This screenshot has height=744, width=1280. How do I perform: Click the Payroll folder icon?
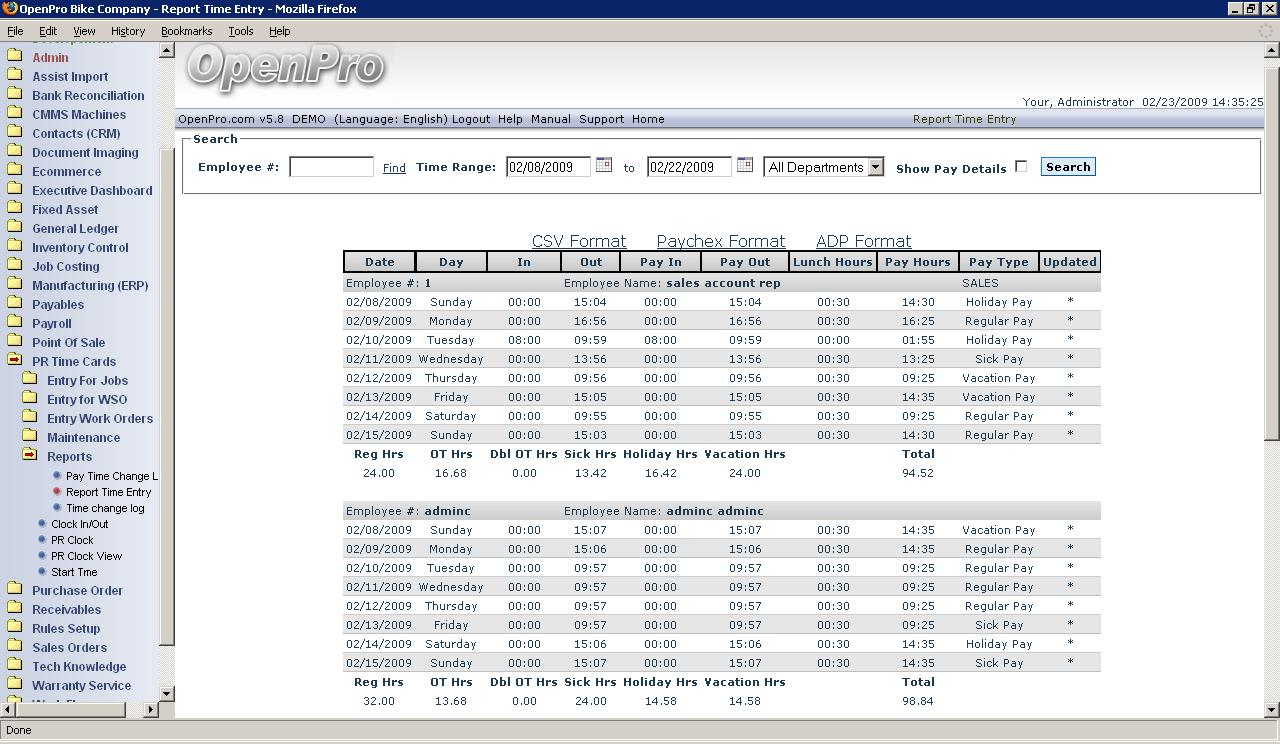point(15,323)
